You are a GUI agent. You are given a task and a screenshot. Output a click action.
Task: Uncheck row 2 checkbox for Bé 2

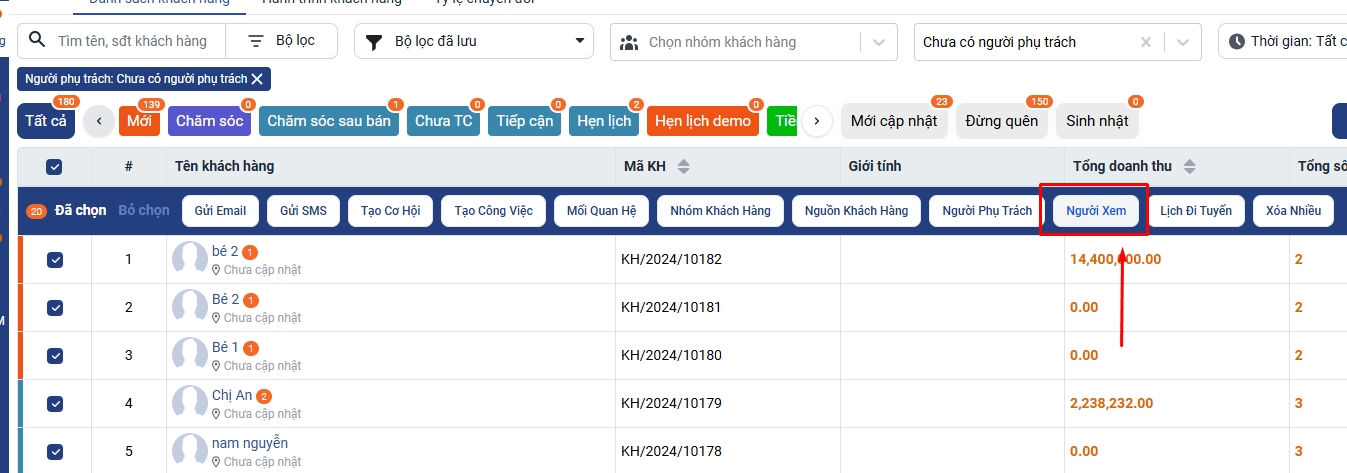55,307
